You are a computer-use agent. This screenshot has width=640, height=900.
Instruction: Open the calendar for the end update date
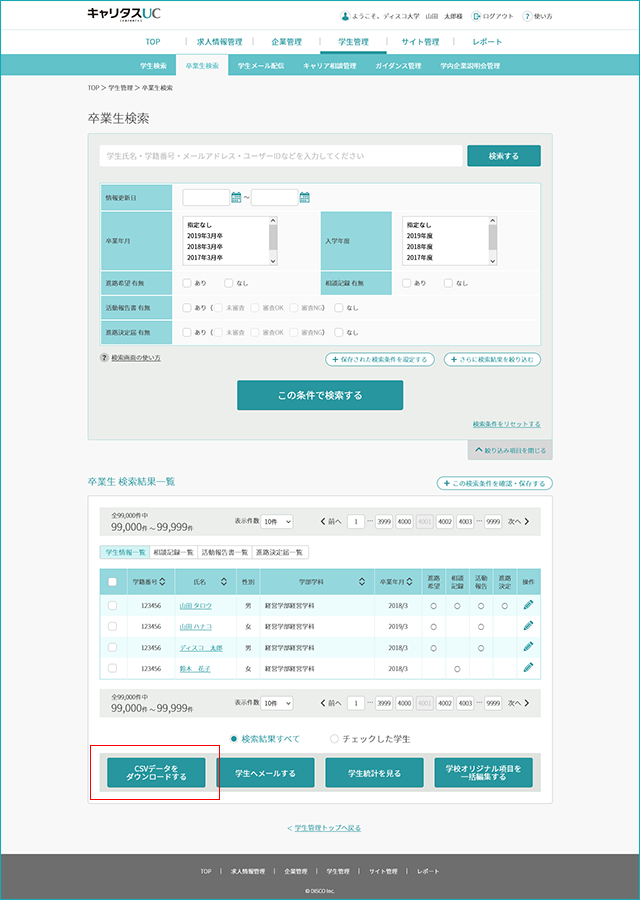click(x=305, y=197)
